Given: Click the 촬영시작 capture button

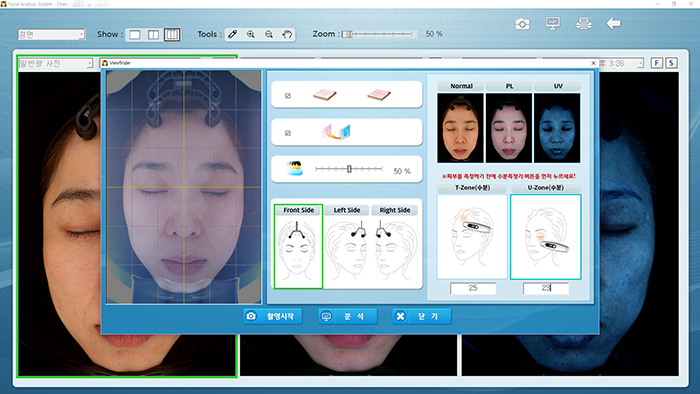Looking at the screenshot, I should point(272,316).
